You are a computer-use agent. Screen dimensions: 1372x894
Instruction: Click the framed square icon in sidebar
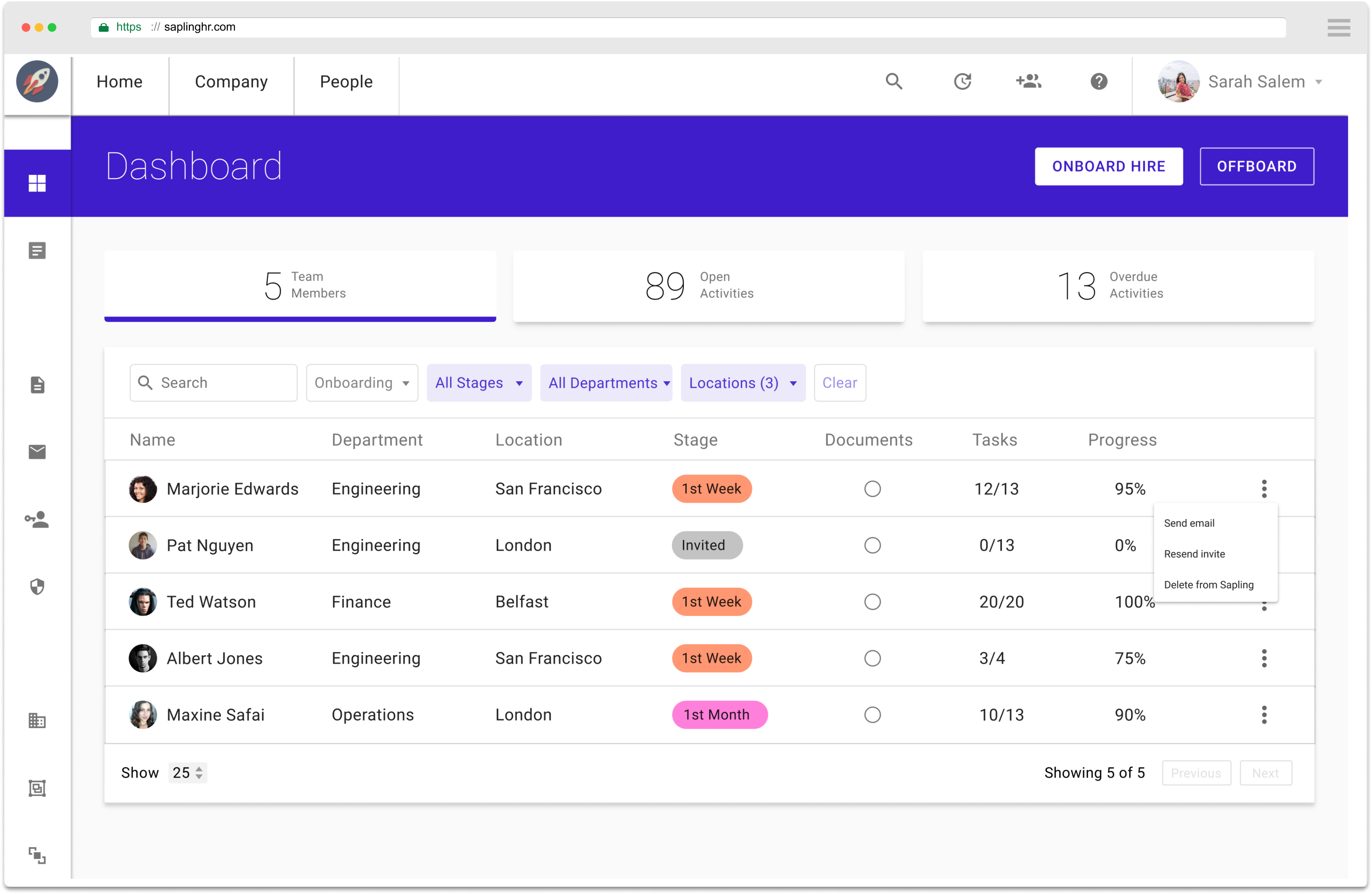tap(38, 788)
